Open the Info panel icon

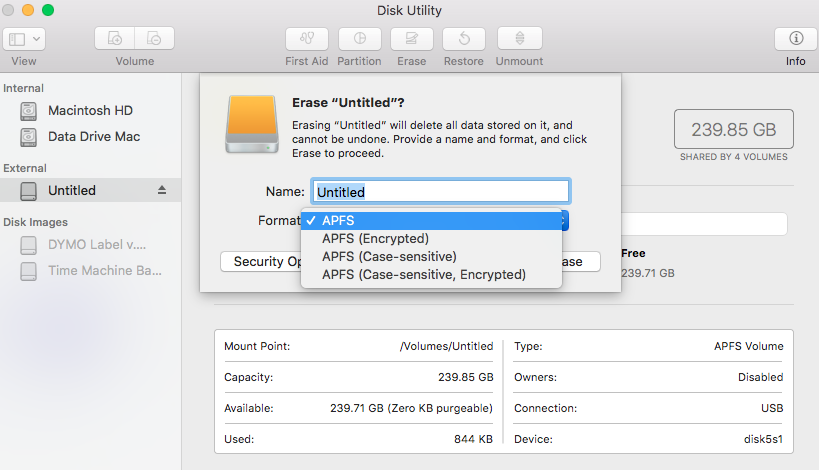coord(796,39)
